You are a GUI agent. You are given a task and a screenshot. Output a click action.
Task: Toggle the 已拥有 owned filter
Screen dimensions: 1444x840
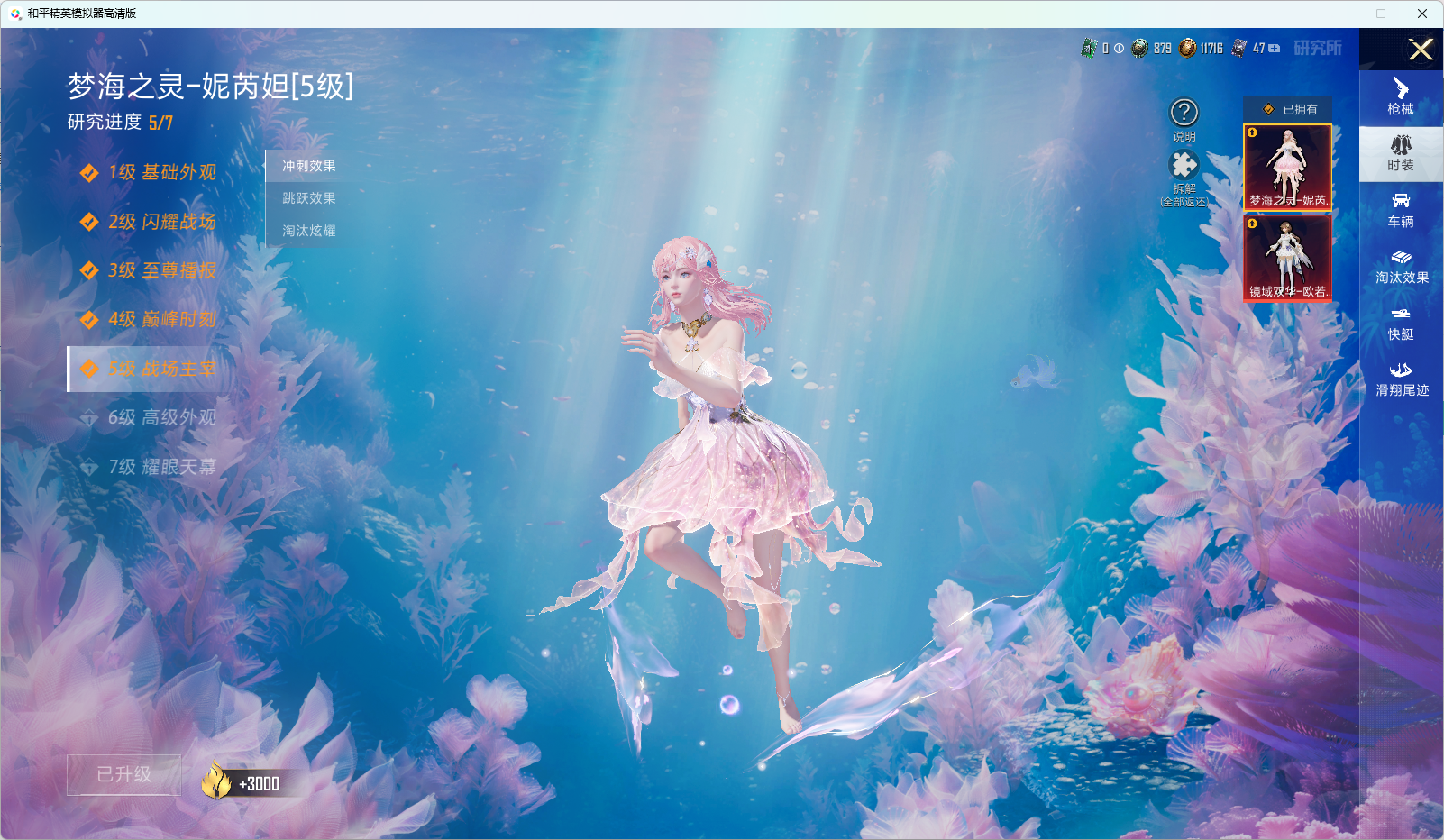pyautogui.click(x=1288, y=109)
